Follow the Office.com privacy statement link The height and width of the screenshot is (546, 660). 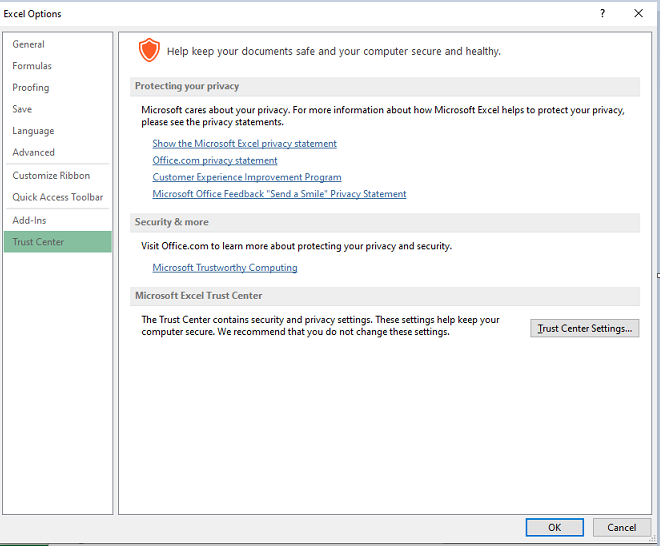coord(215,160)
